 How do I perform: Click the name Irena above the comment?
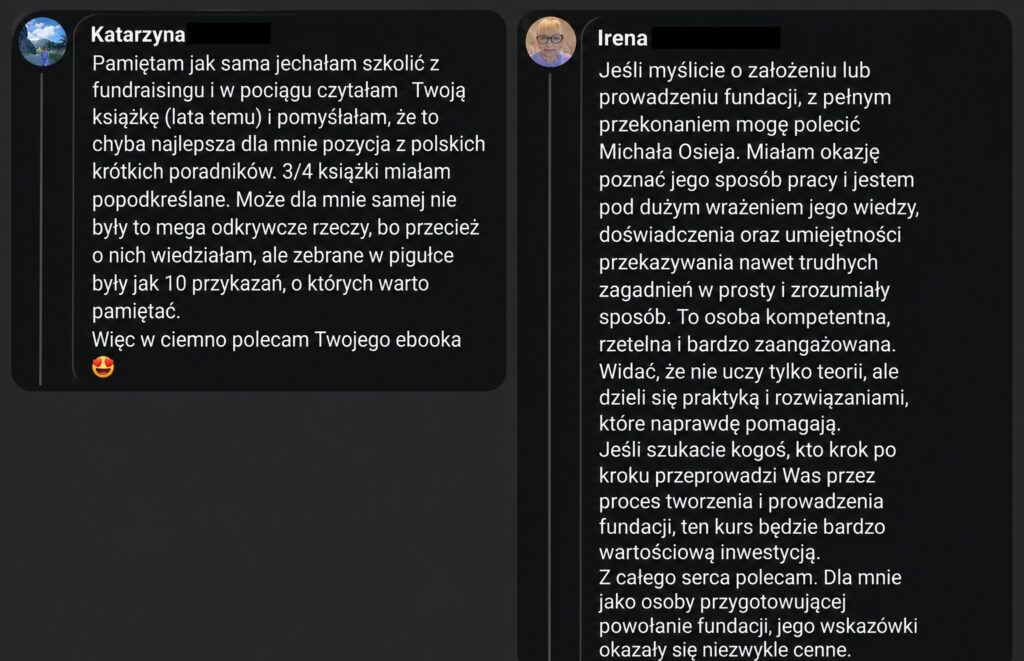click(622, 38)
